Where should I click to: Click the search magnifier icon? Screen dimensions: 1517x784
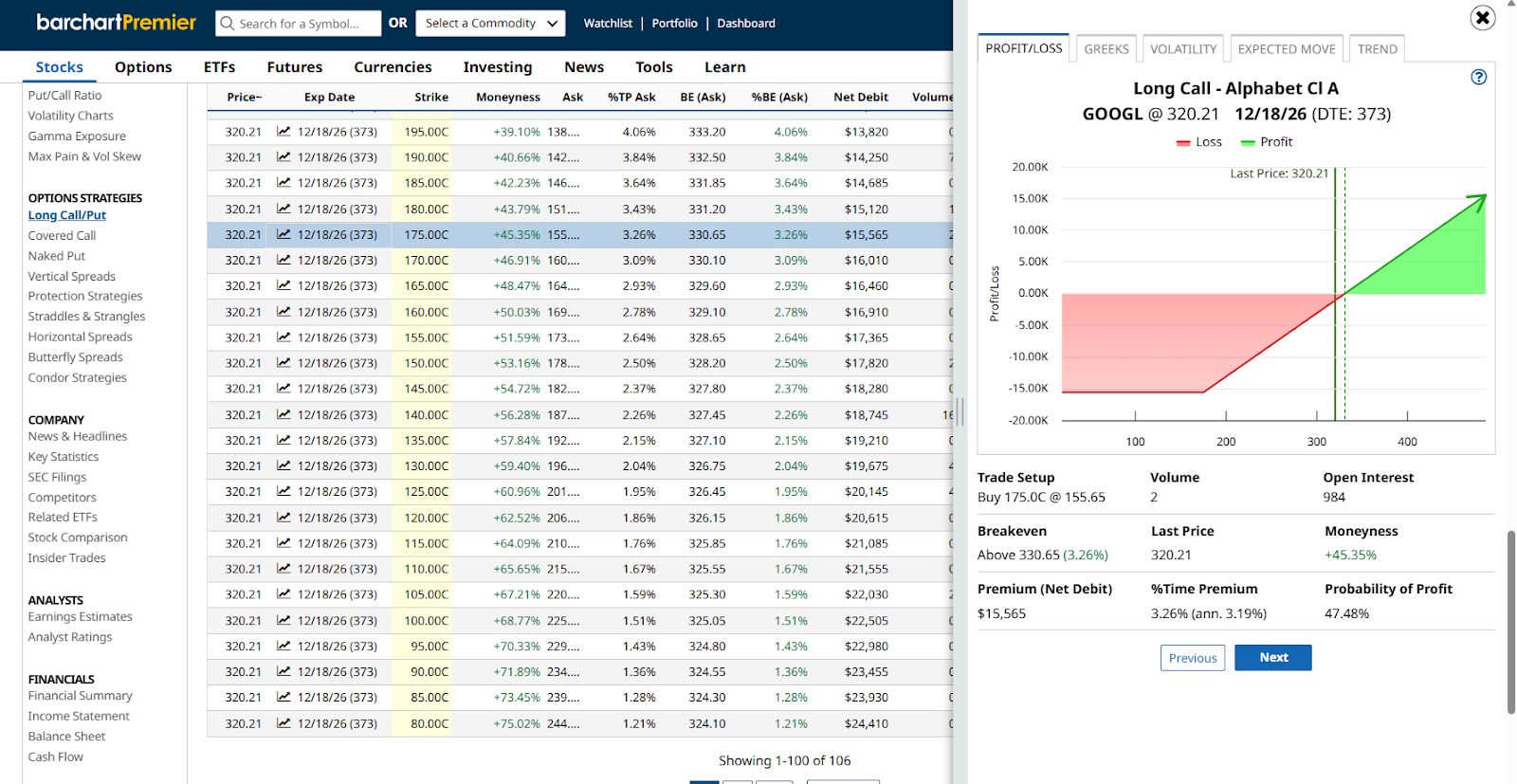coord(227,24)
